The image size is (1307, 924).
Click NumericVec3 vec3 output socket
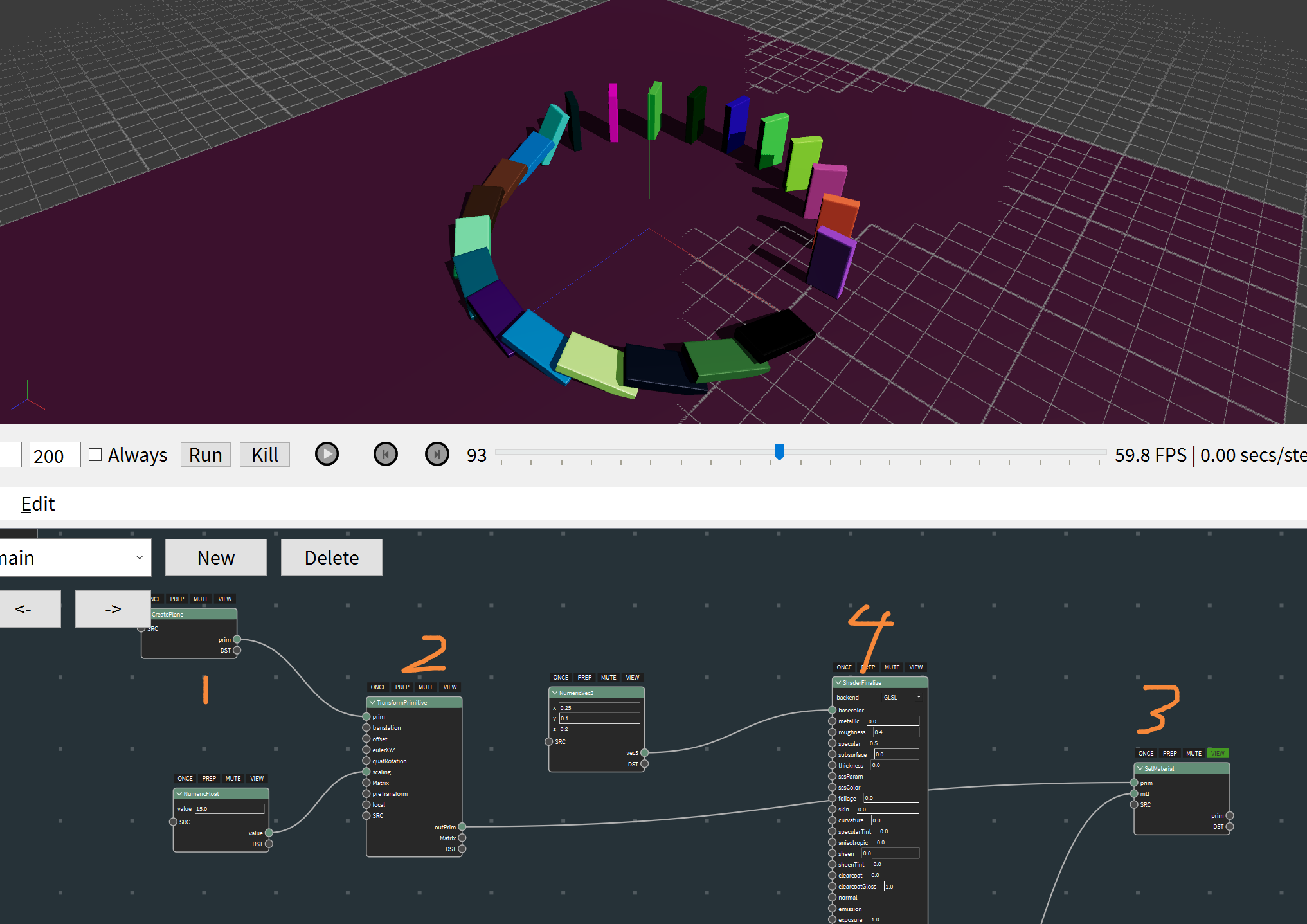click(645, 753)
